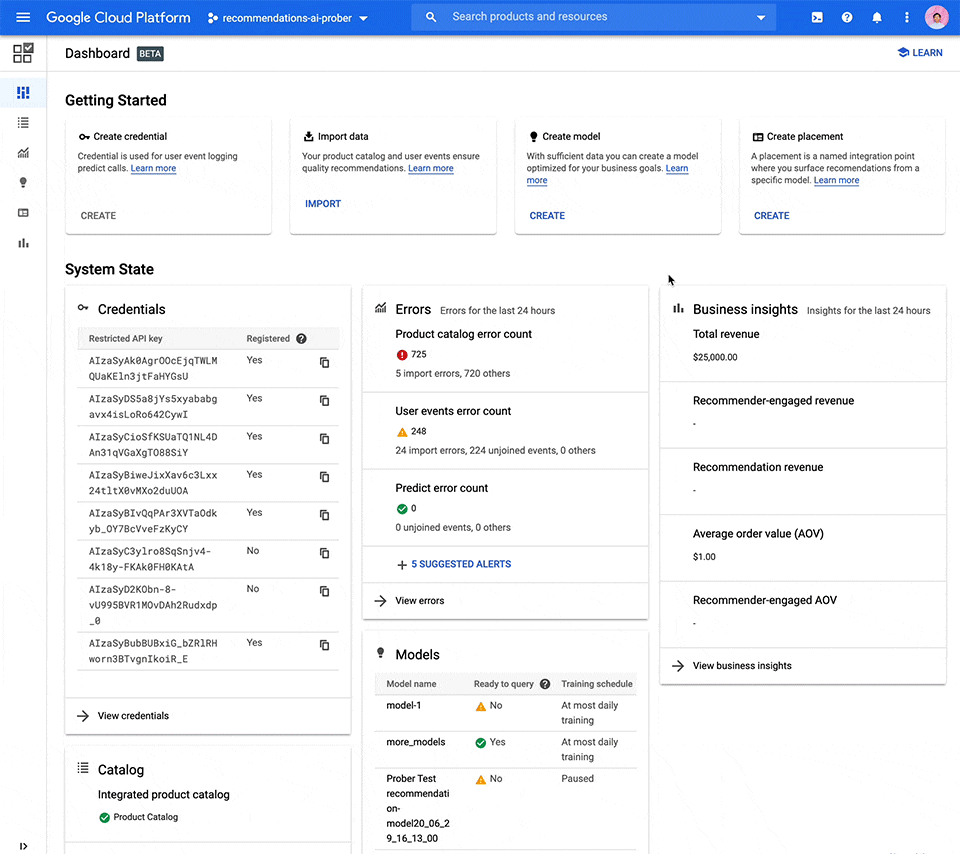This screenshot has width=960, height=854.
Task: Click the user account avatar
Action: tap(936, 18)
